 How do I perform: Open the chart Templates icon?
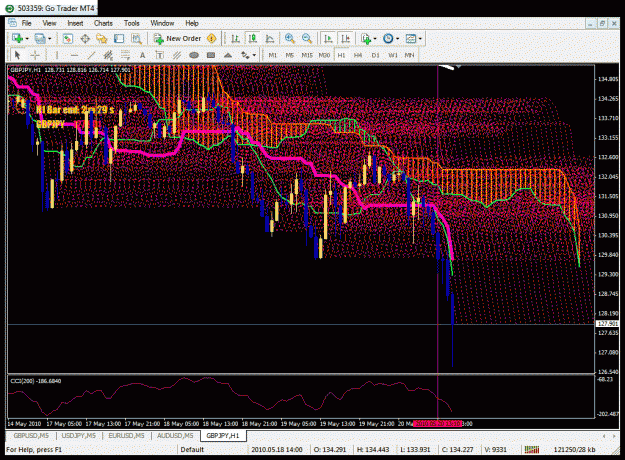(x=411, y=39)
